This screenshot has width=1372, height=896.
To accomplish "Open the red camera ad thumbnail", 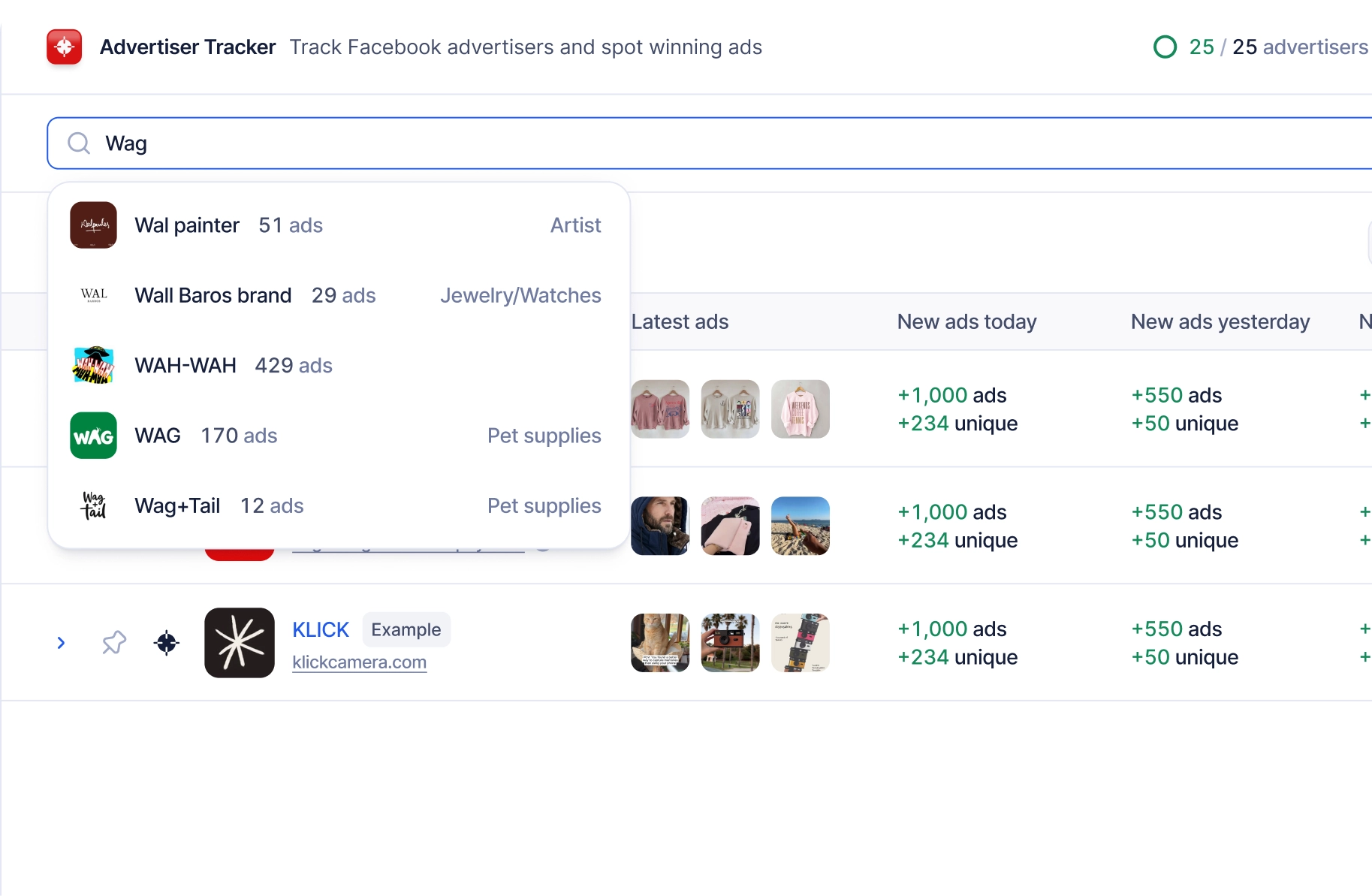I will point(731,643).
